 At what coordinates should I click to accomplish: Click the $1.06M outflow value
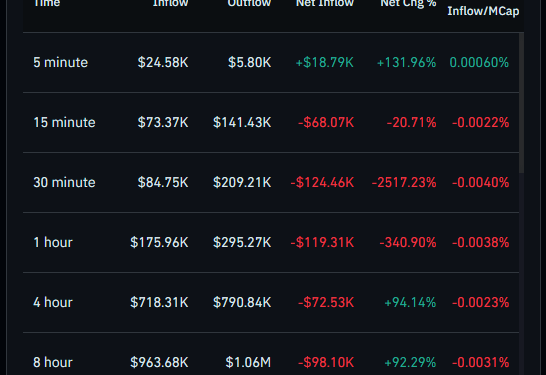(248, 362)
